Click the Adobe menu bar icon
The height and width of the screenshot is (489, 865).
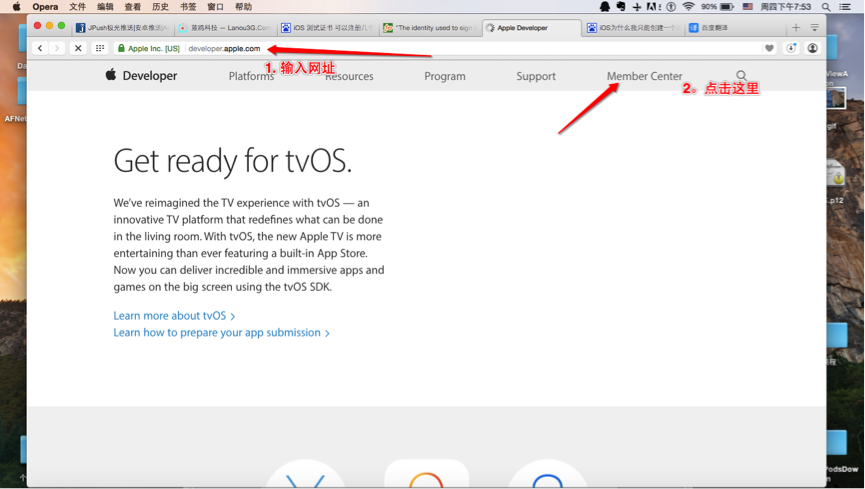coord(654,7)
